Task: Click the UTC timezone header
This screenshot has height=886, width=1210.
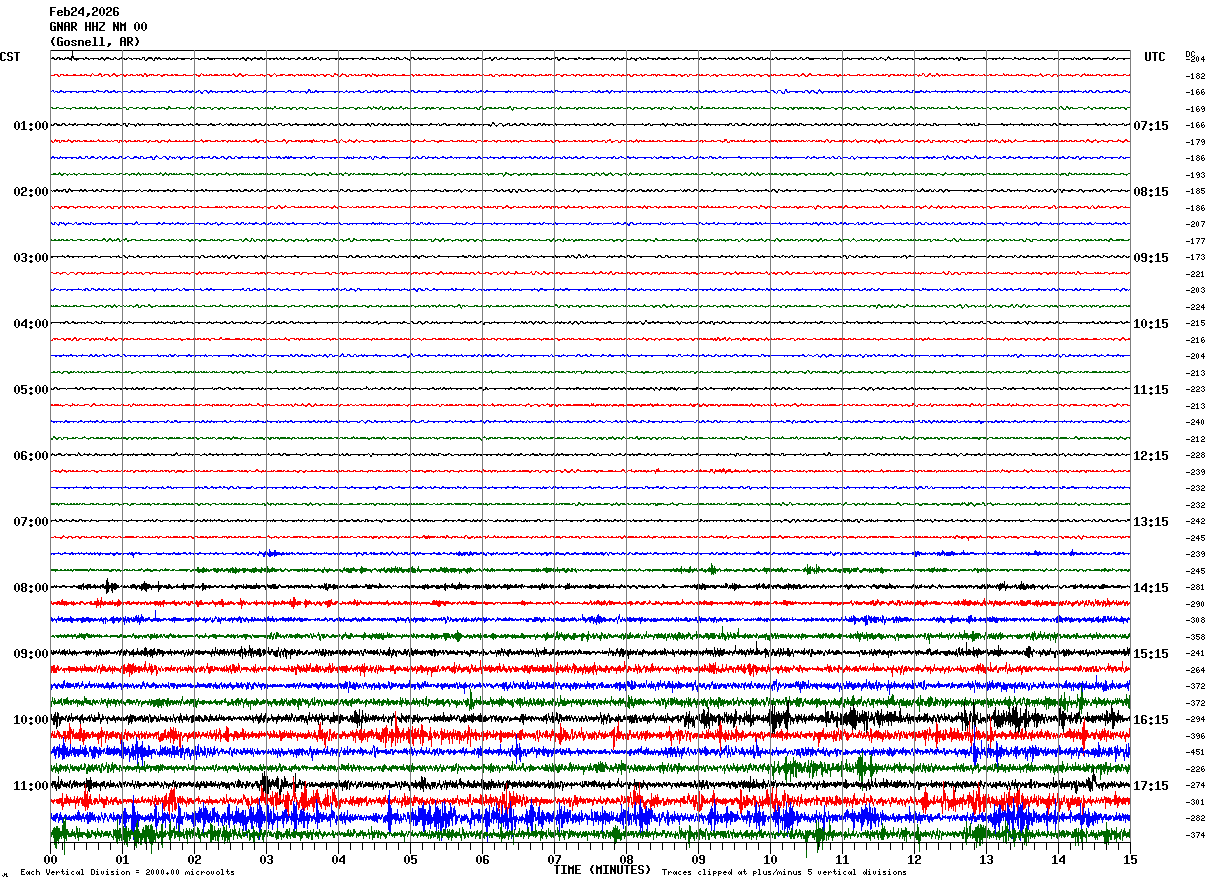Action: pos(1155,57)
